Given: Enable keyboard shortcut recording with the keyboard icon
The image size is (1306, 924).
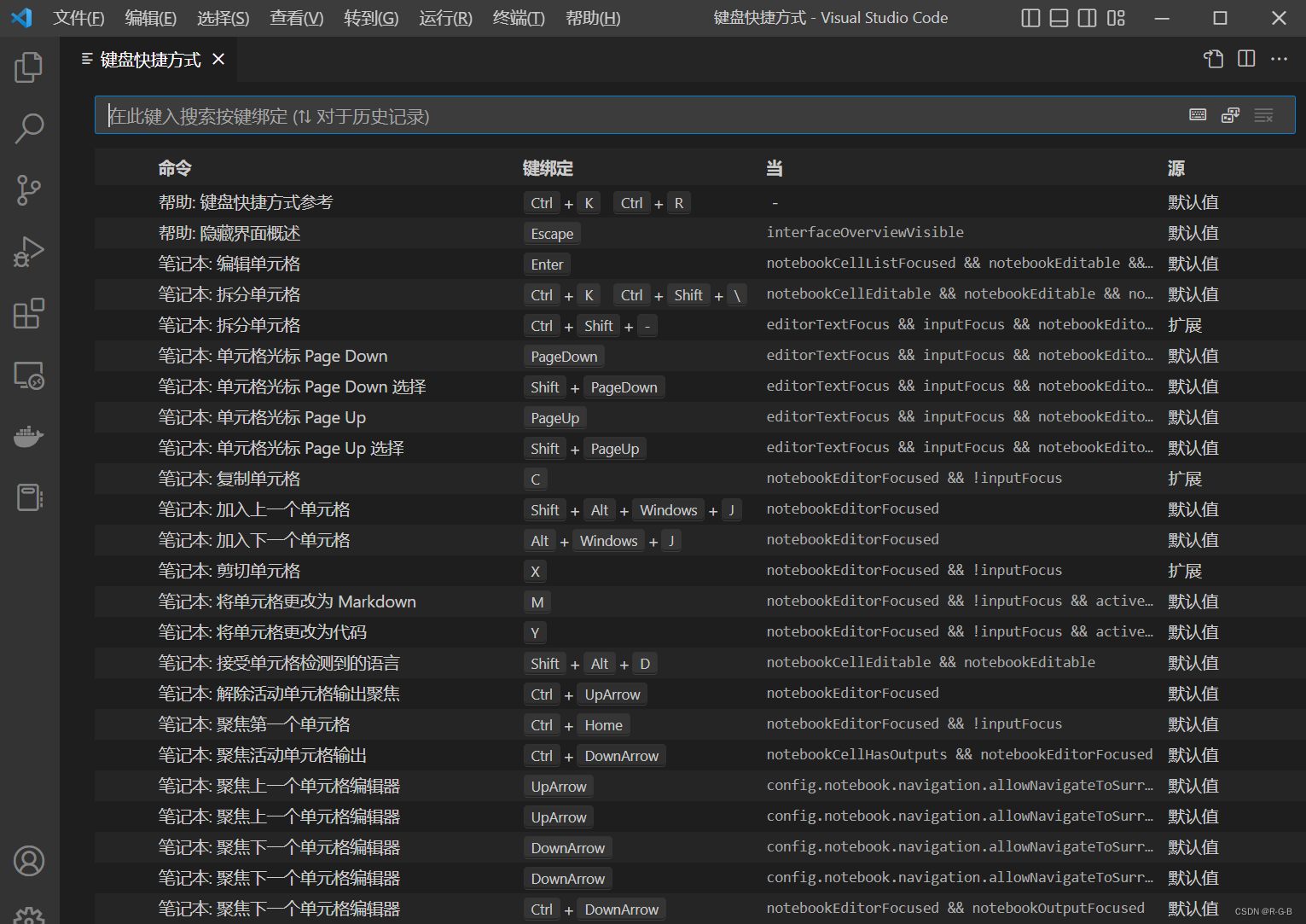Looking at the screenshot, I should pyautogui.click(x=1198, y=114).
